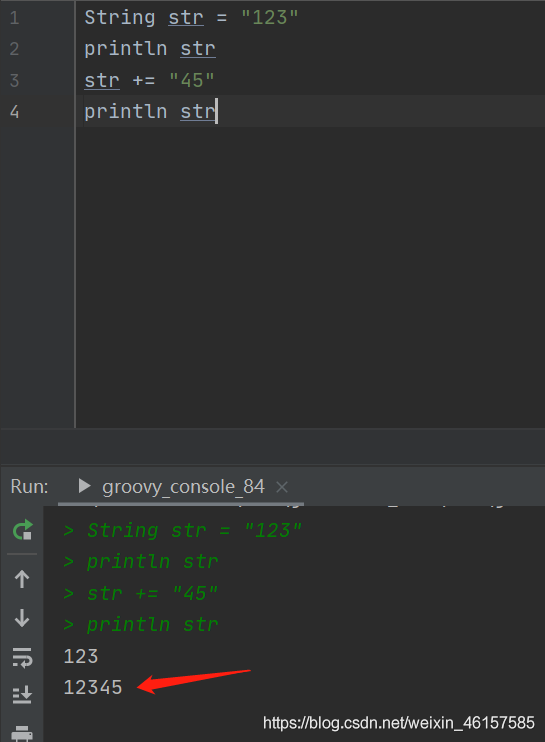Viewport: 545px width, 742px height.
Task: Click the 123 output line in the console
Action: pyautogui.click(x=81, y=656)
